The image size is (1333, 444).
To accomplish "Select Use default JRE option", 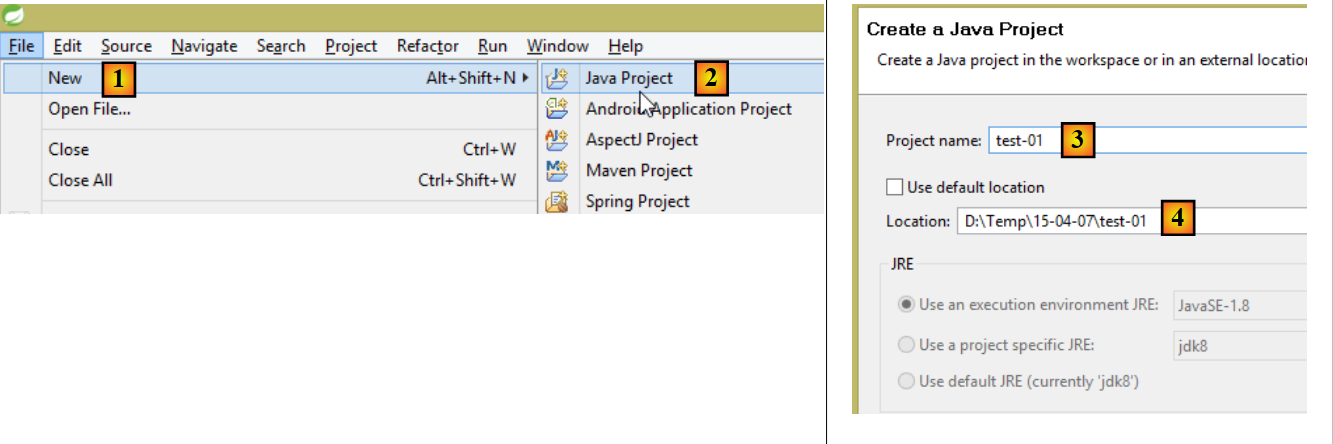I will tap(906, 381).
